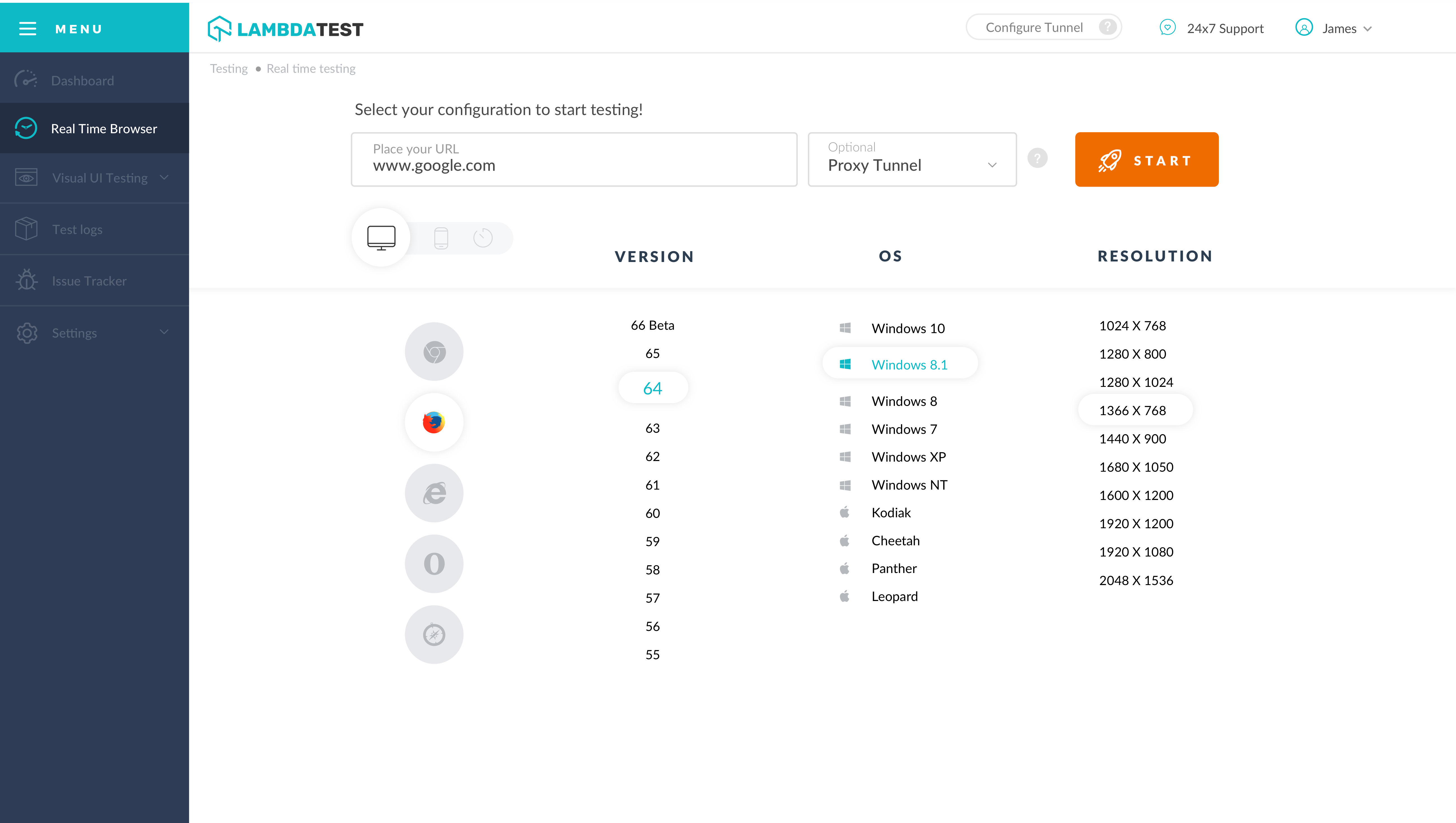Switch to desktop device mode
The image size is (1456, 823).
point(381,237)
